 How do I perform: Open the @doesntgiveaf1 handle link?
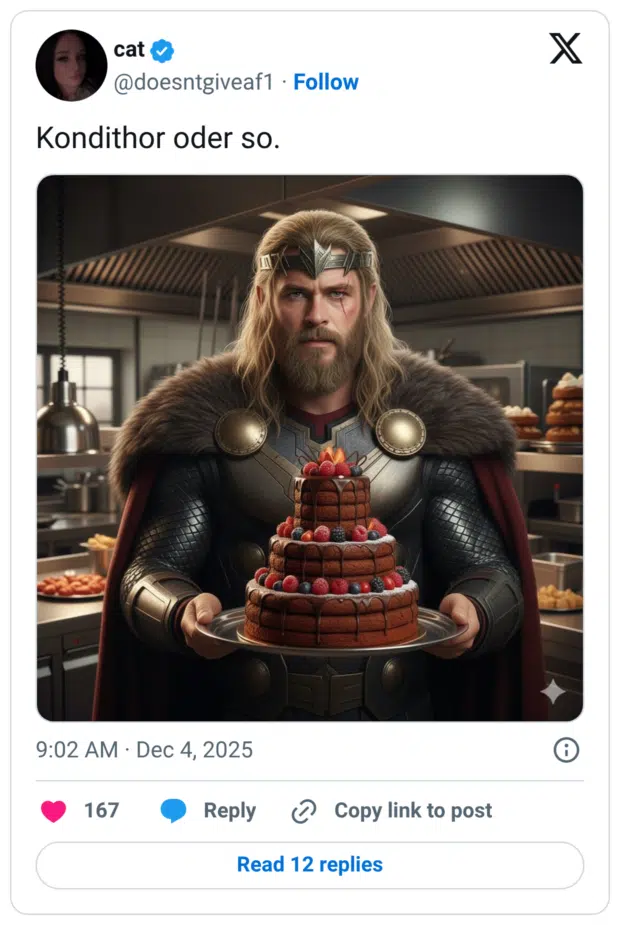point(193,82)
